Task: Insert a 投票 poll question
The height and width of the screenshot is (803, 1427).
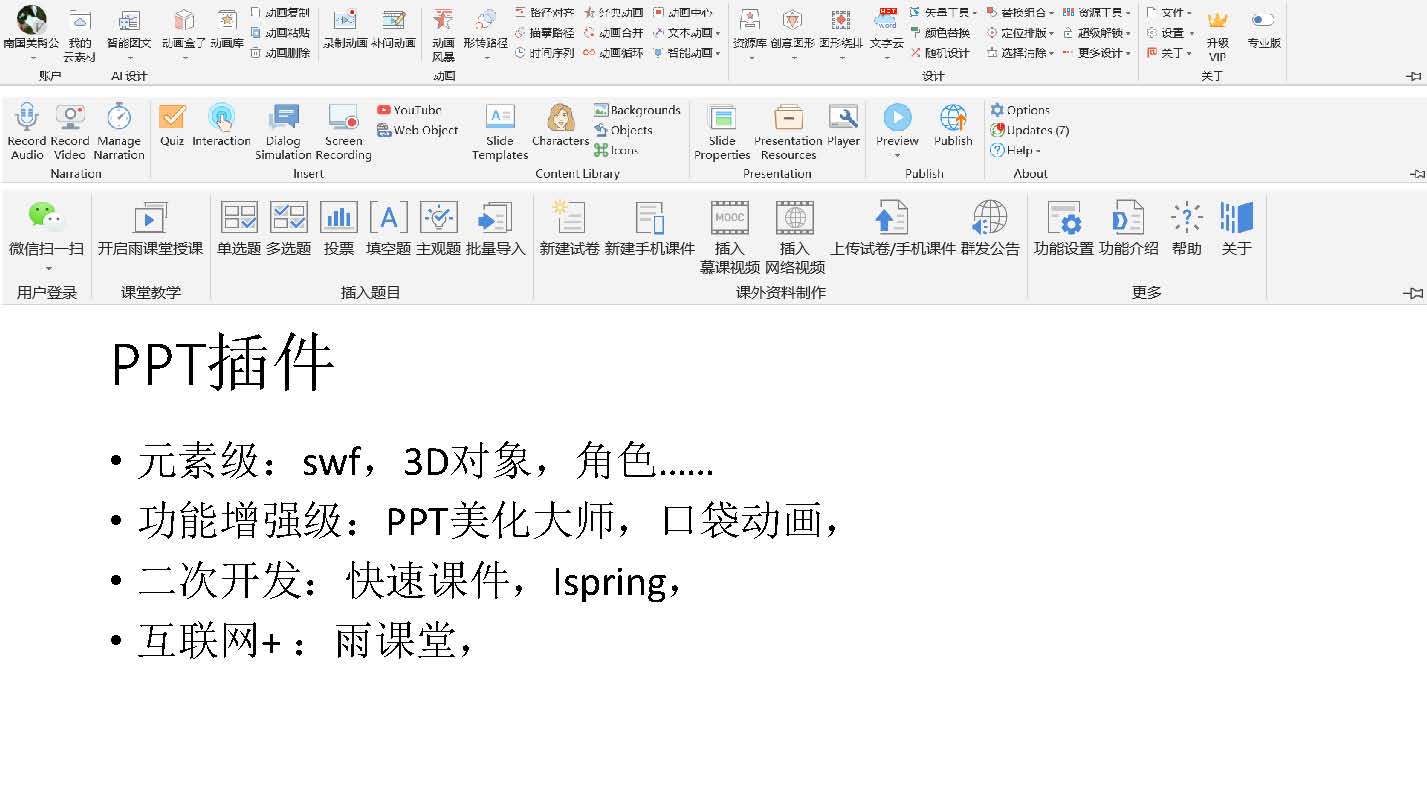Action: click(x=339, y=218)
